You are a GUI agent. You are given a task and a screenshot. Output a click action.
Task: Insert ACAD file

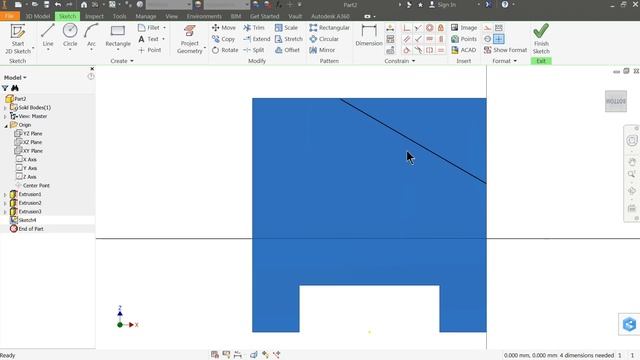[464, 50]
